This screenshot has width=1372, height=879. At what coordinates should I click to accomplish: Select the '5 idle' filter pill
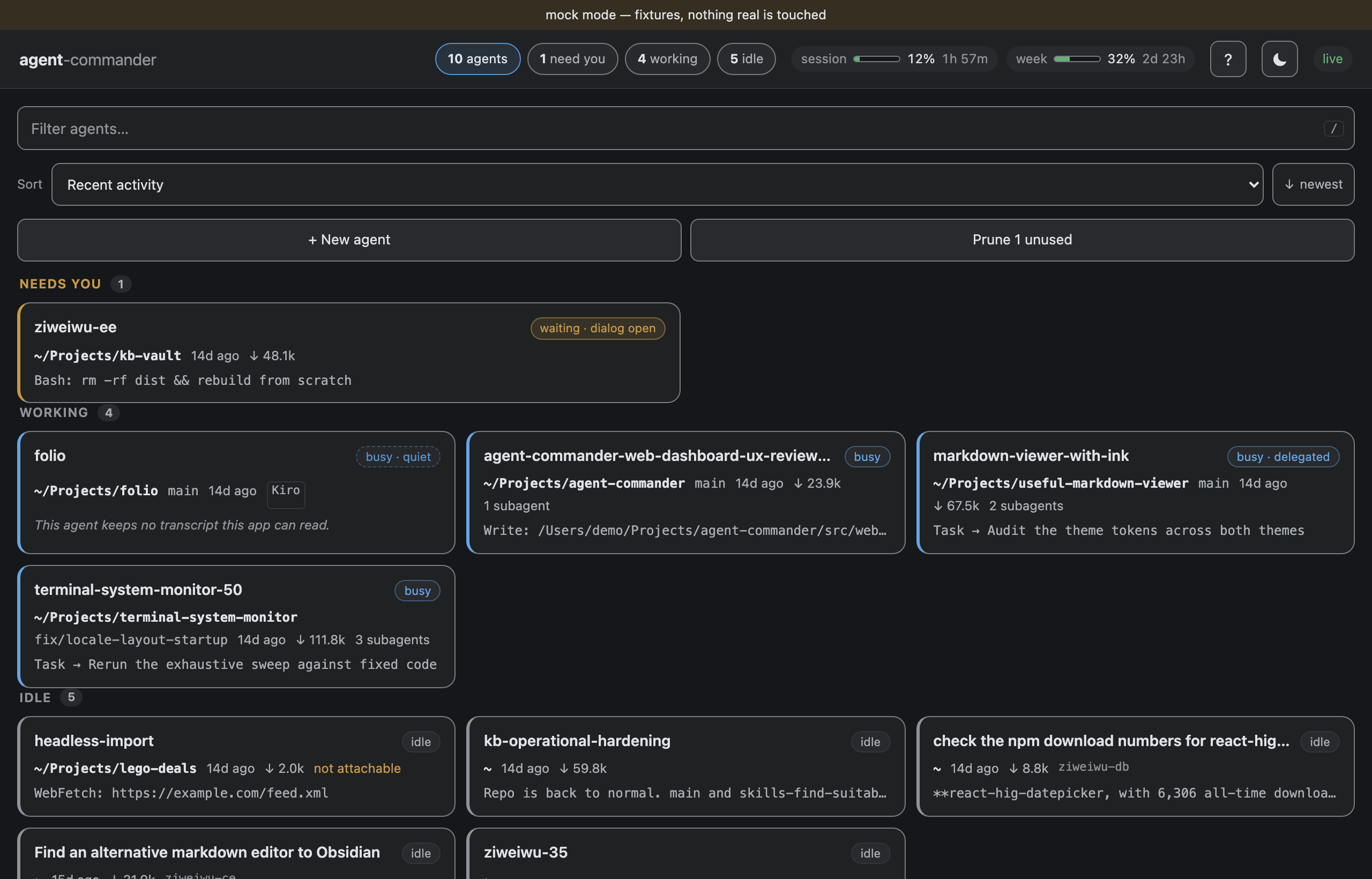[x=746, y=59]
